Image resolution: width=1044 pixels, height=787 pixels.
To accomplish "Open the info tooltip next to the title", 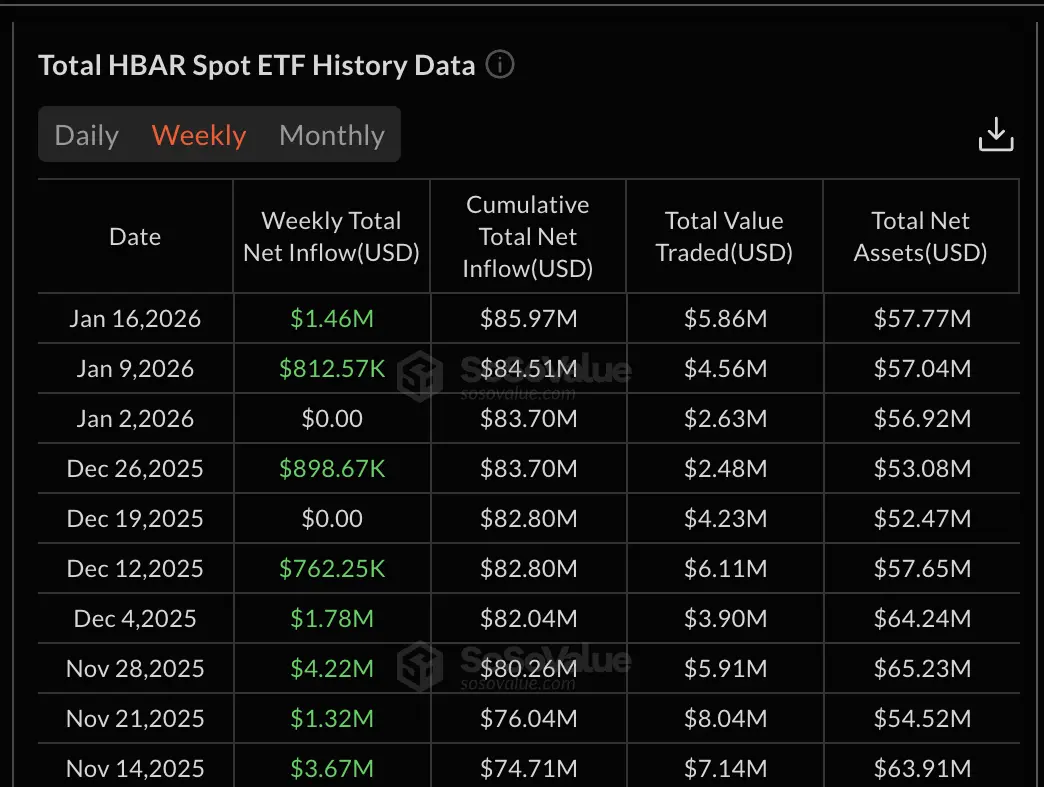I will [498, 64].
